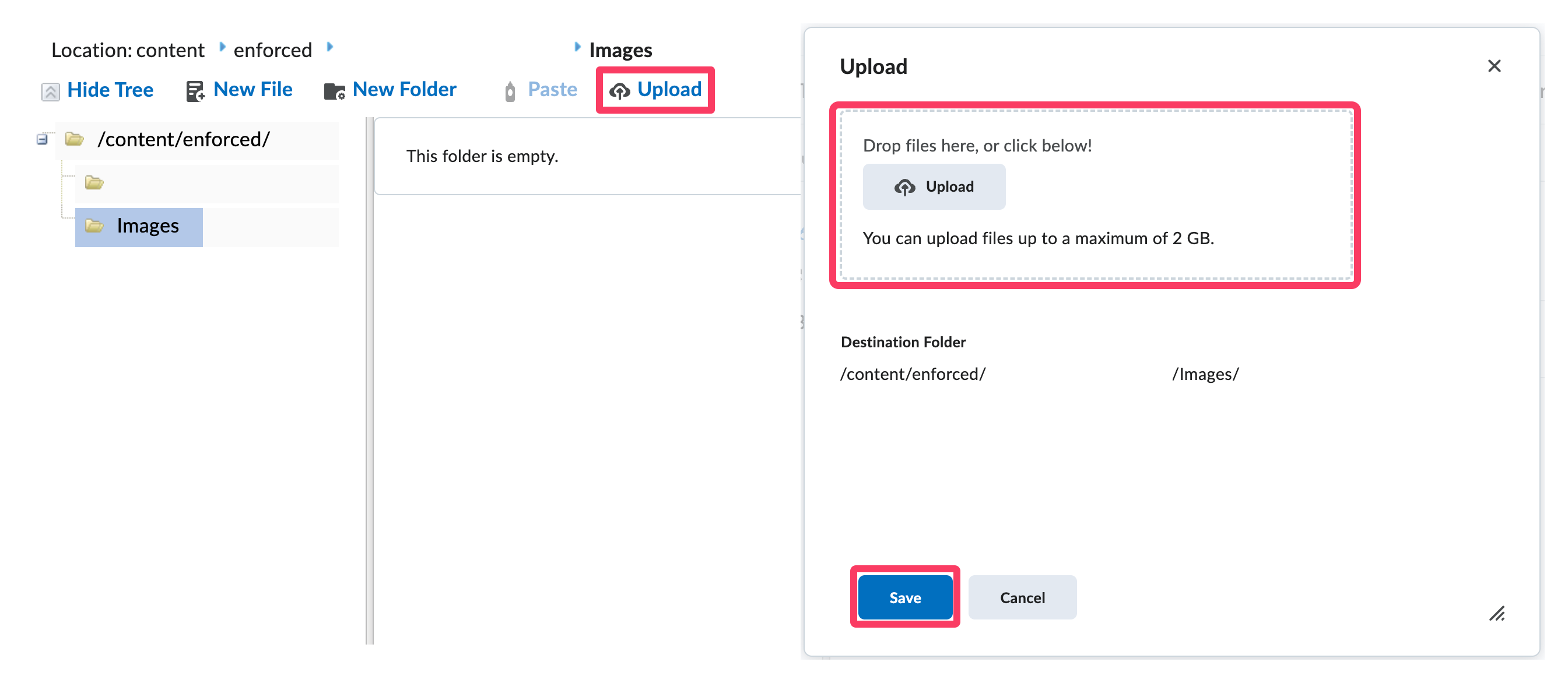Go to 'content' in the location breadcrumb

(170, 50)
